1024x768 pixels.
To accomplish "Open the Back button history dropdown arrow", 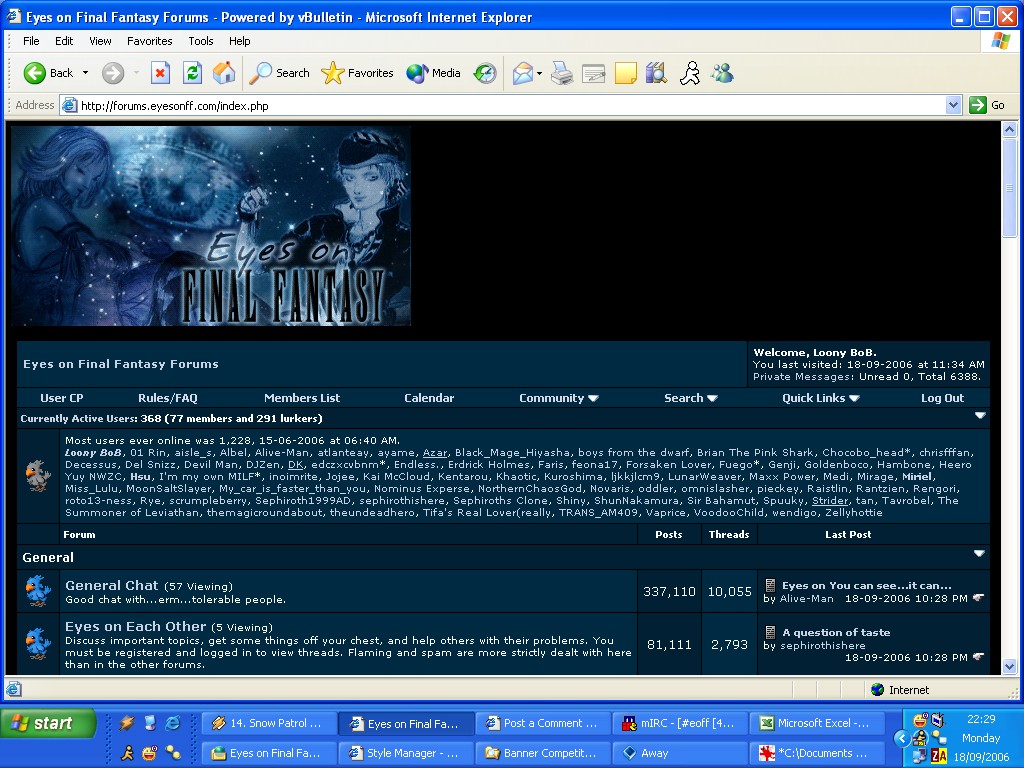I will click(x=85, y=73).
